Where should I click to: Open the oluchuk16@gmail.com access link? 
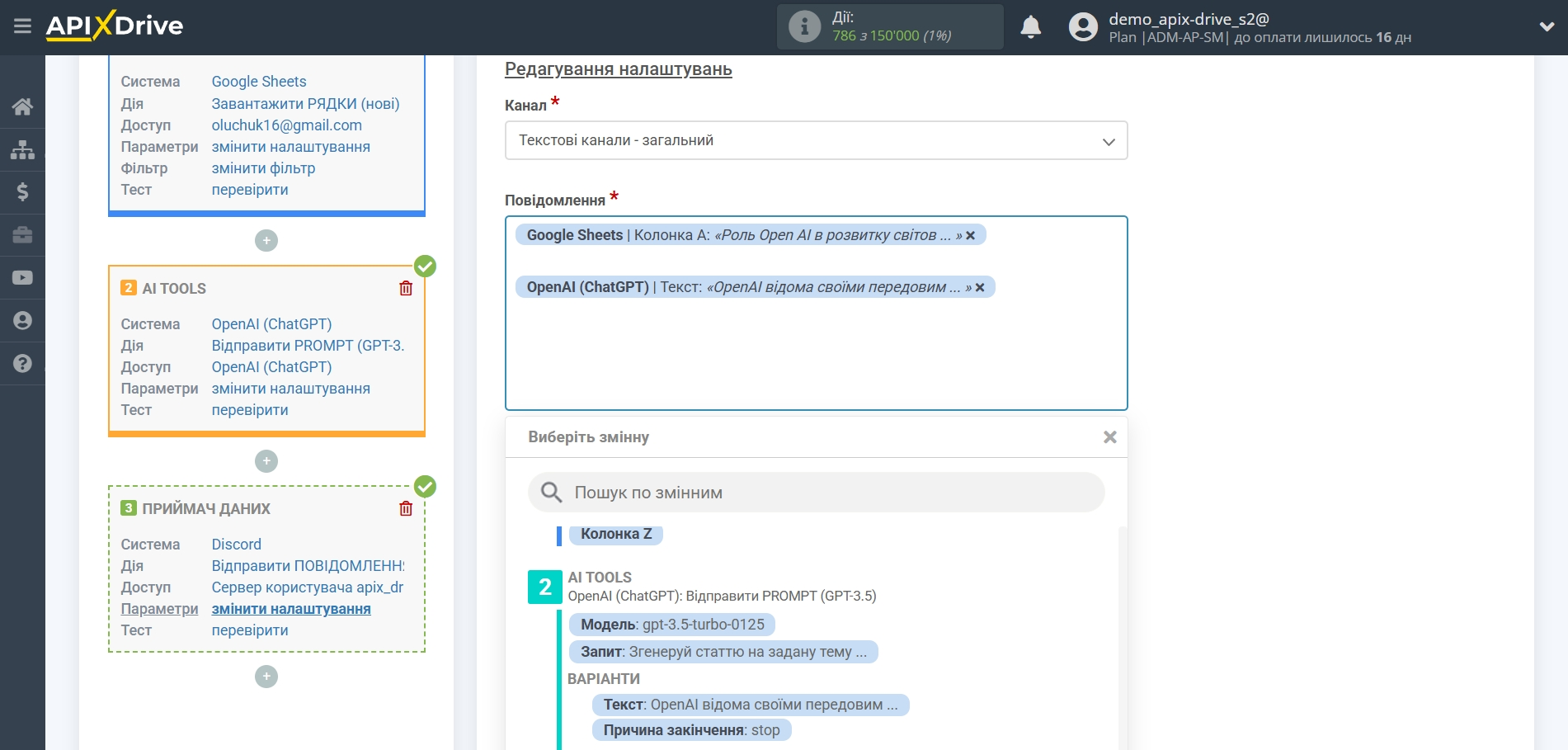[x=286, y=125]
